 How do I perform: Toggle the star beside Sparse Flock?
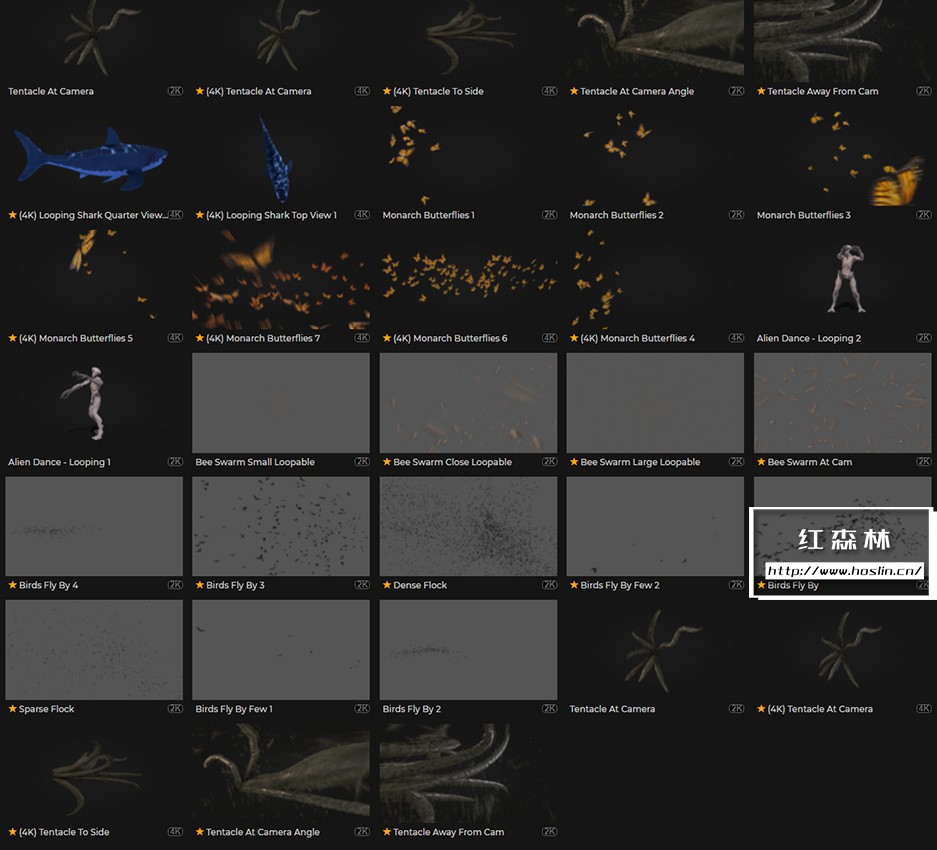tap(12, 708)
